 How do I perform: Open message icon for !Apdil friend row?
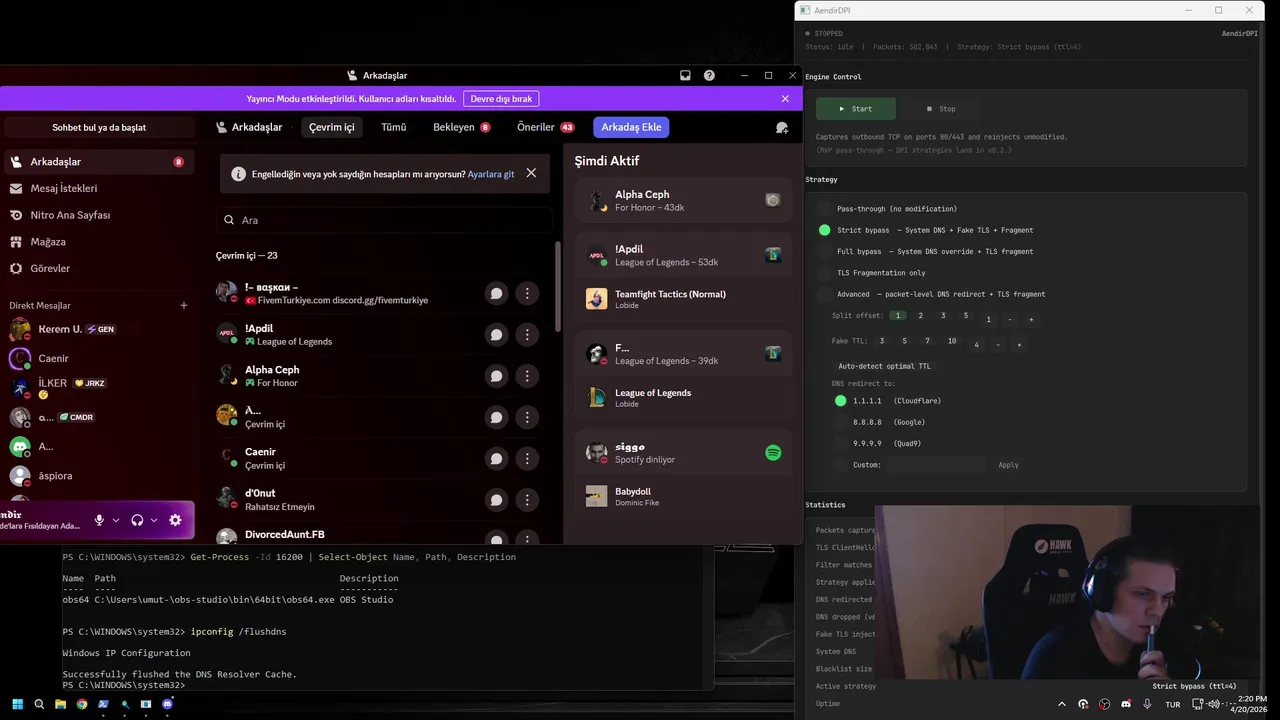496,335
